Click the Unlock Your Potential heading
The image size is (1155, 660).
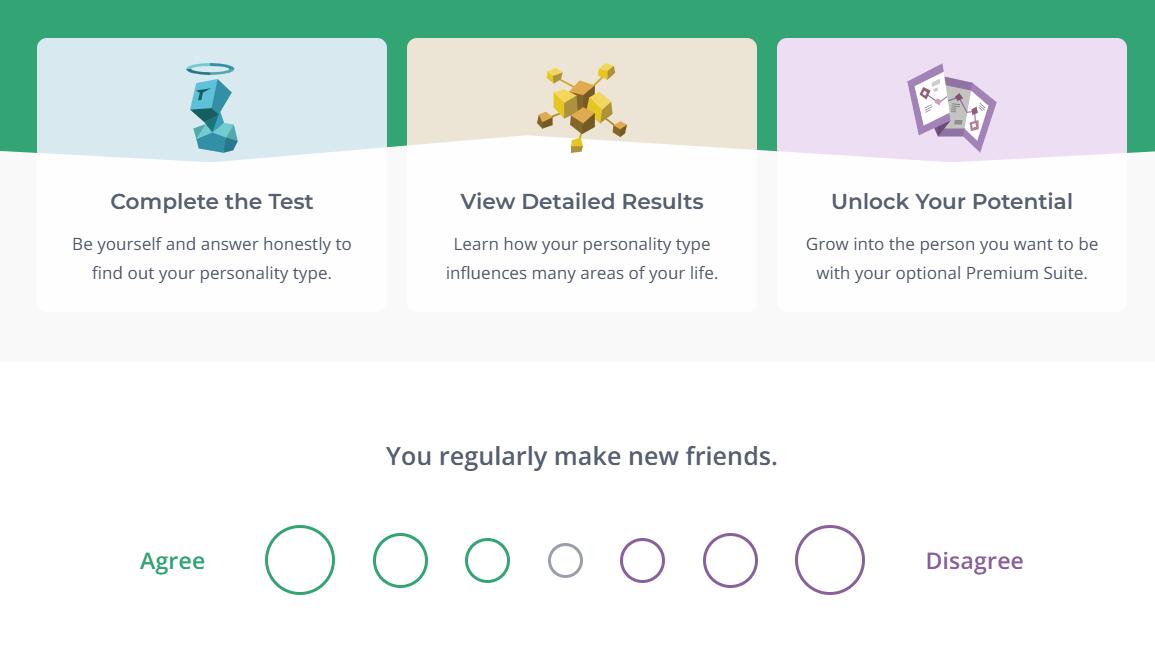(952, 201)
